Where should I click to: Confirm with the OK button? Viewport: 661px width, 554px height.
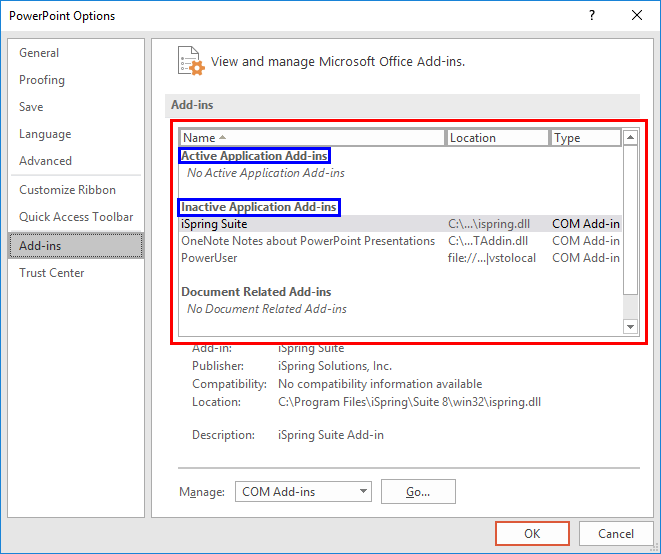pyautogui.click(x=532, y=534)
